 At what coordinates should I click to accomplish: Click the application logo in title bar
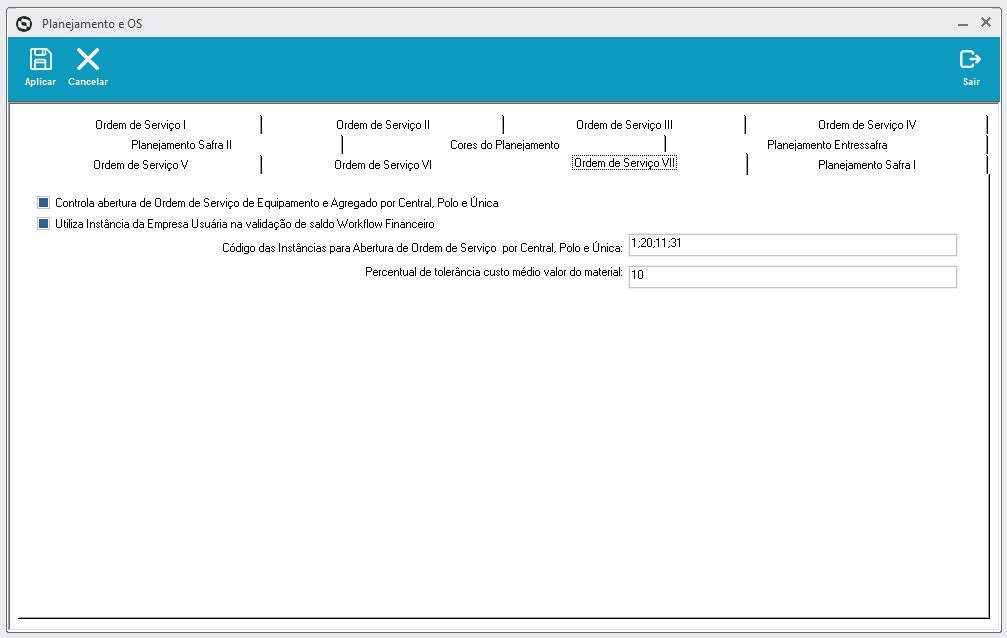tap(24, 24)
